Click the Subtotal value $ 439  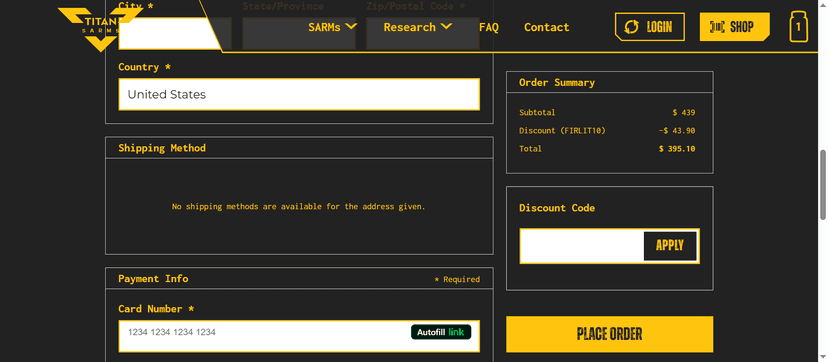click(684, 113)
